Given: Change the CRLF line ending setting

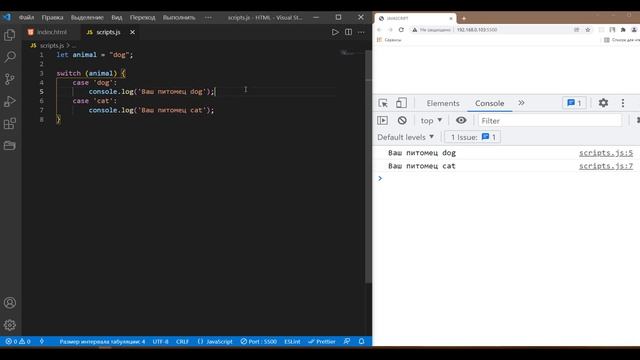Looking at the screenshot, I should pyautogui.click(x=182, y=341).
